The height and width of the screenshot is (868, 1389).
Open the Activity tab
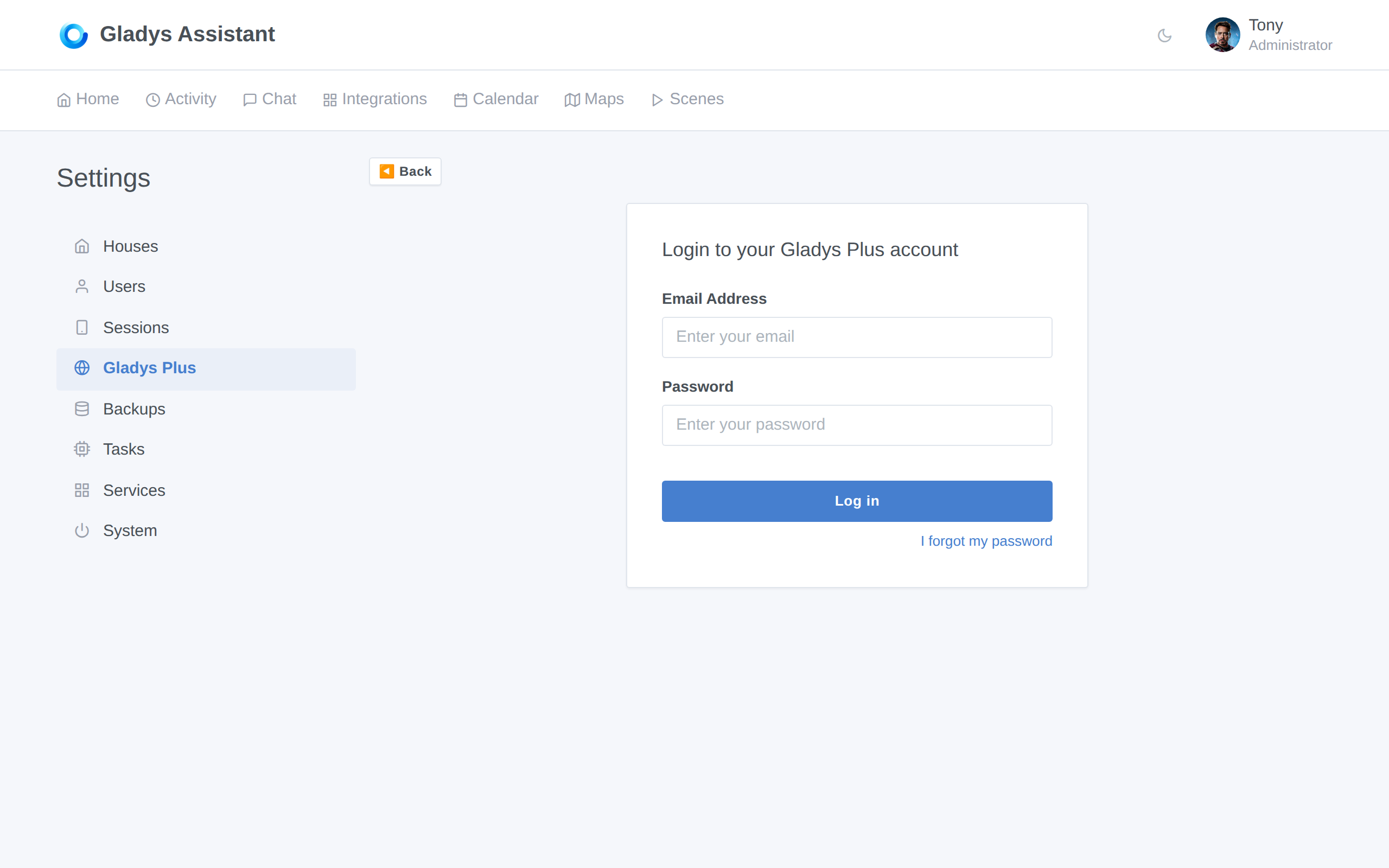pyautogui.click(x=181, y=99)
